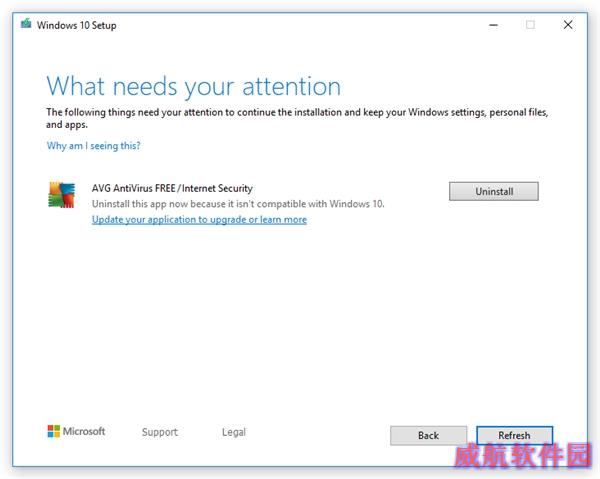Click the 'Uninstall this app now' message text
This screenshot has height=479, width=600.
coord(238,204)
